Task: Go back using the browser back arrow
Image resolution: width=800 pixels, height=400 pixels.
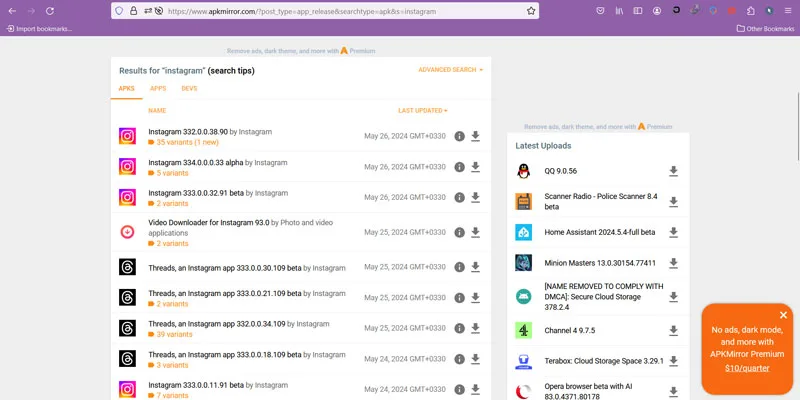Action: click(x=12, y=11)
